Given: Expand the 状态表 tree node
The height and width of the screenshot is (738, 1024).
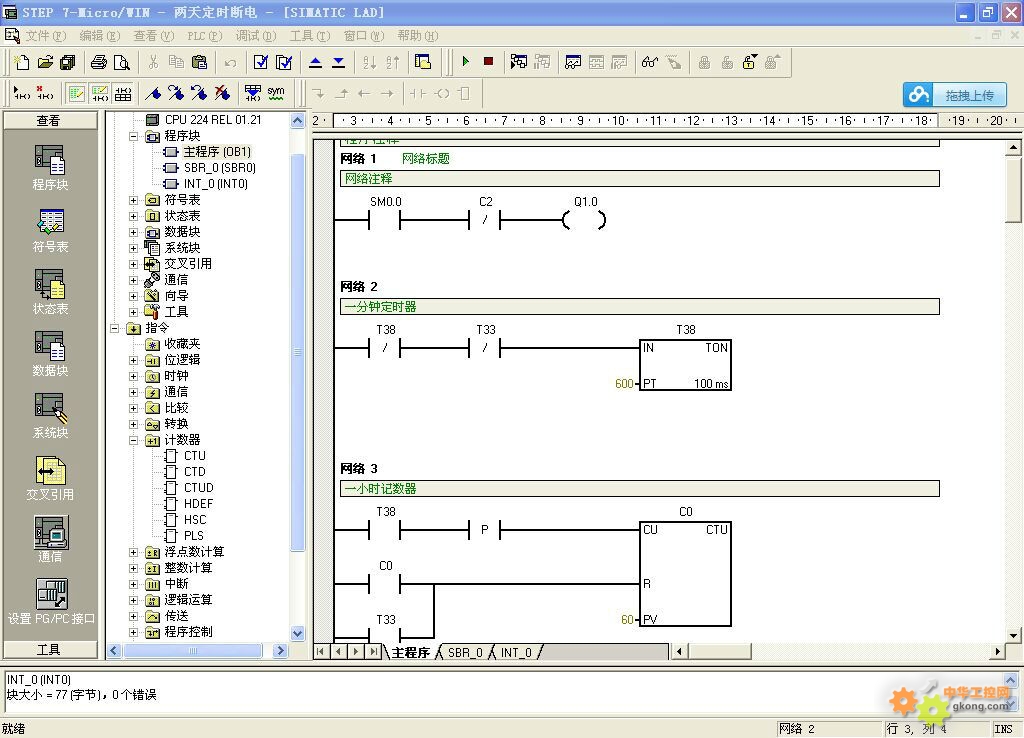Looking at the screenshot, I should coord(133,216).
